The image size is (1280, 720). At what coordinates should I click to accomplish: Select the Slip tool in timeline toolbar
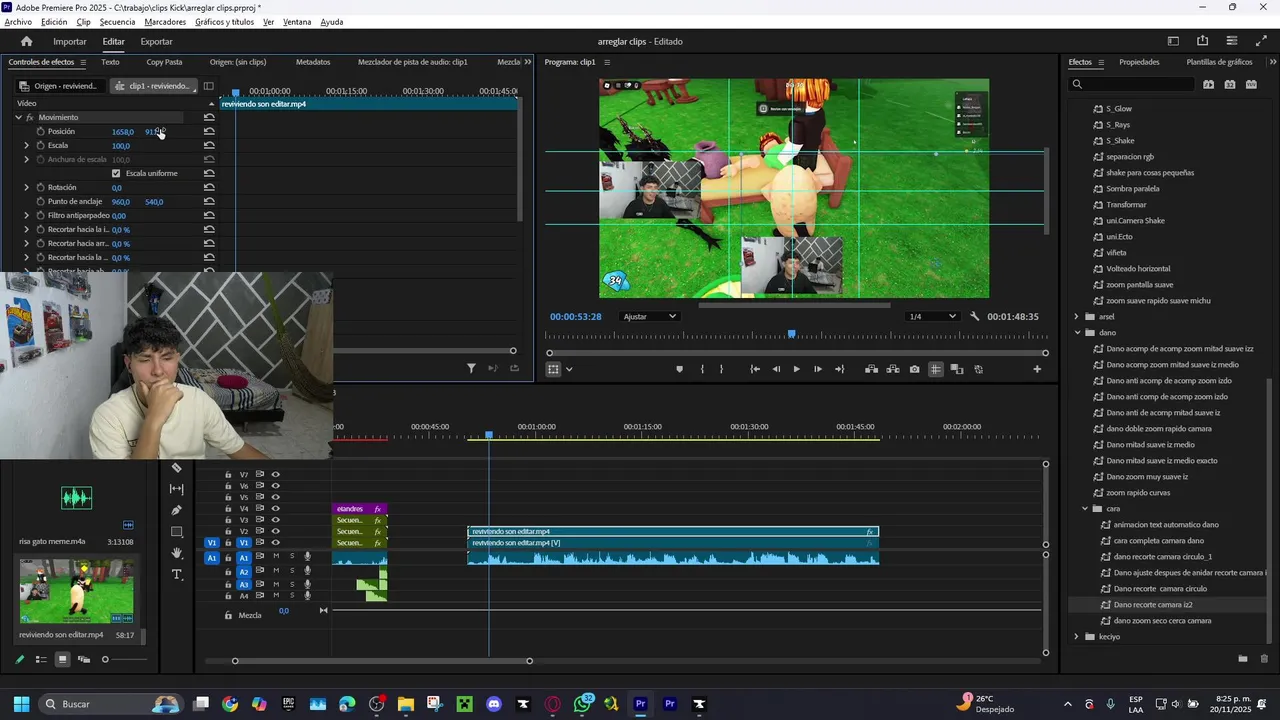(x=177, y=489)
